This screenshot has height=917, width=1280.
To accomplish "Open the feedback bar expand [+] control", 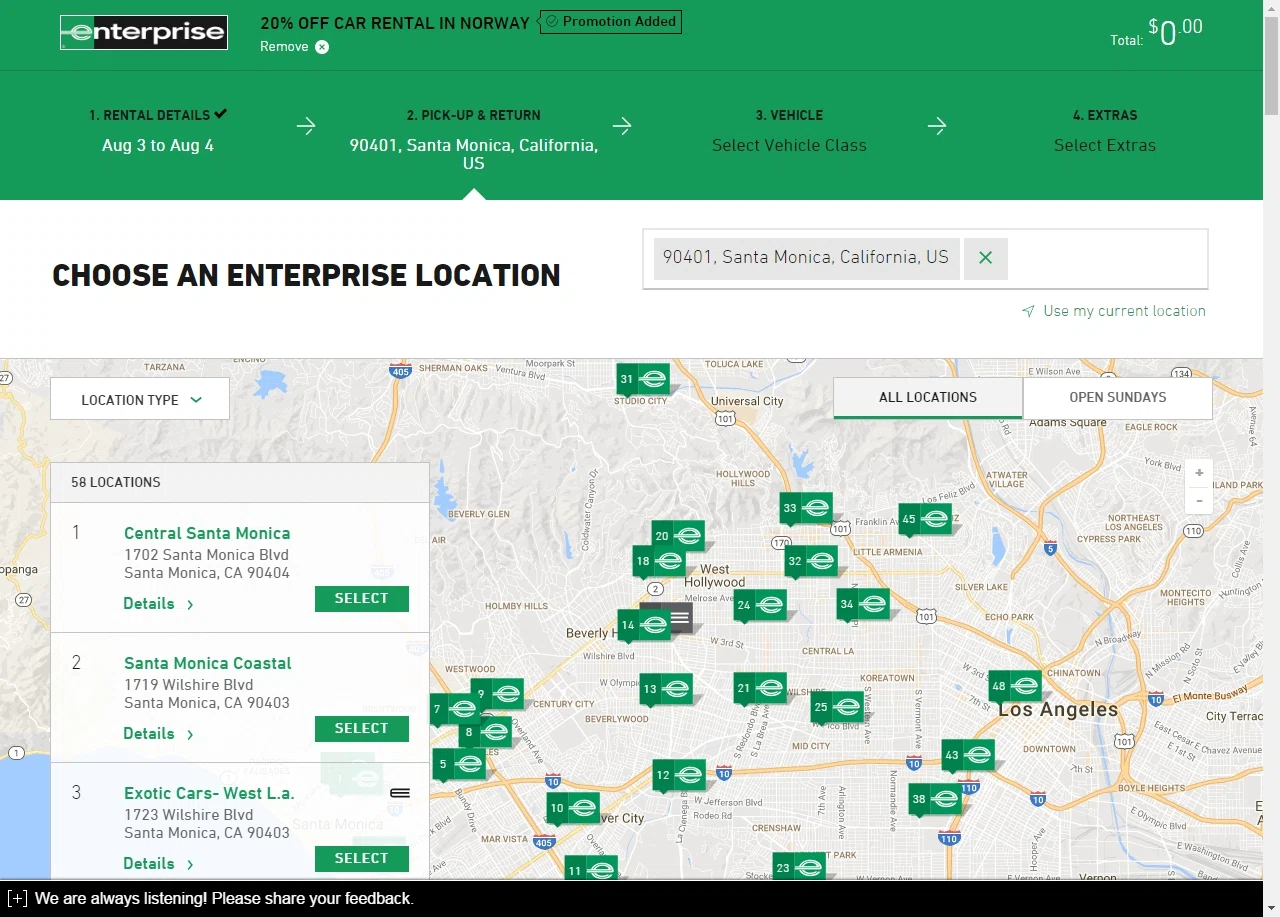I will [x=17, y=898].
